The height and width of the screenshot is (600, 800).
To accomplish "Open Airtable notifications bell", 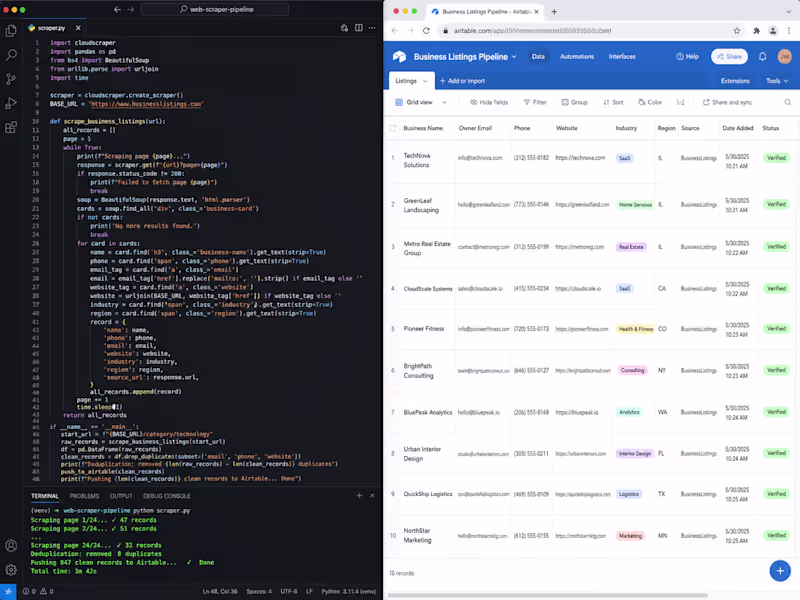I will tap(762, 57).
